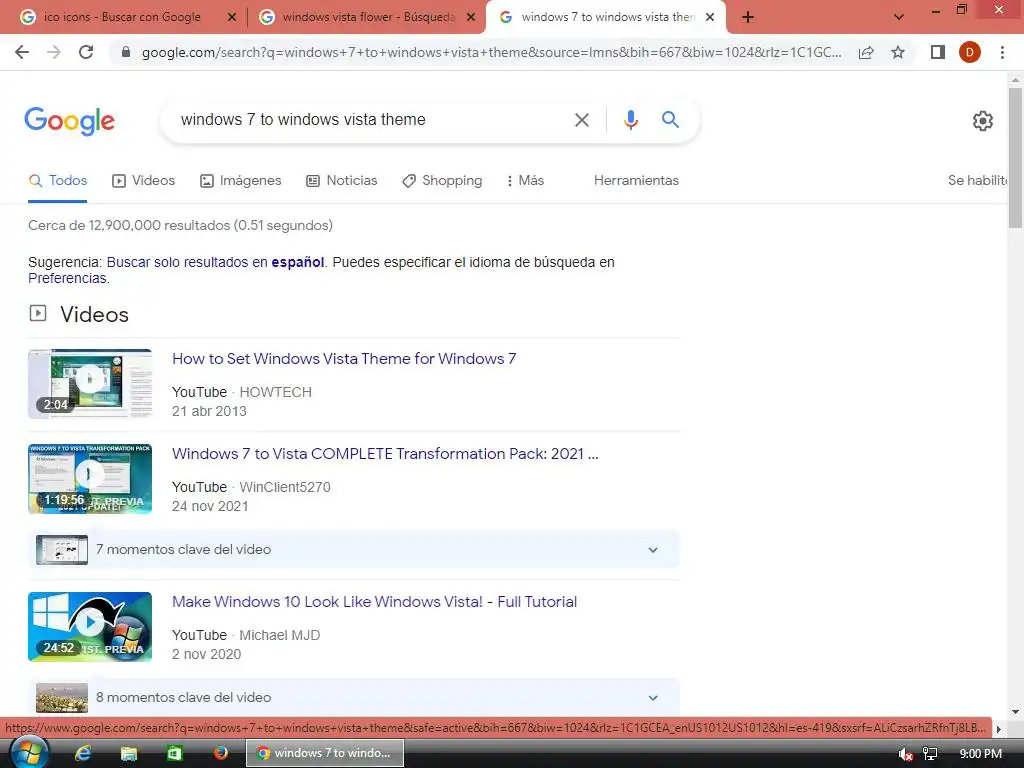Screen dimensions: 1024x768
Task: Close the 'ico icons' tab
Action: click(x=232, y=17)
